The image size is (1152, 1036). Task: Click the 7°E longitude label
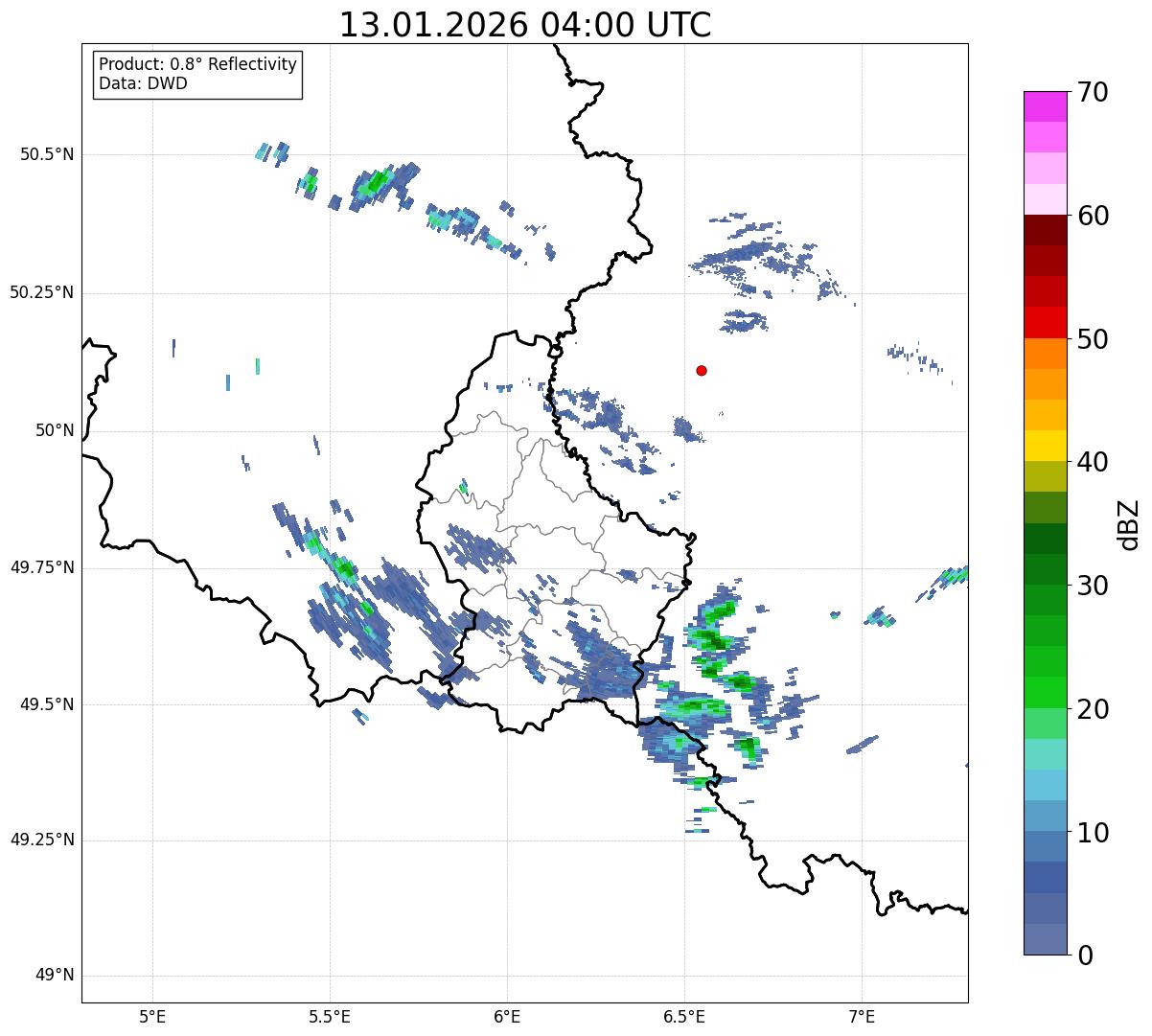[x=862, y=1016]
